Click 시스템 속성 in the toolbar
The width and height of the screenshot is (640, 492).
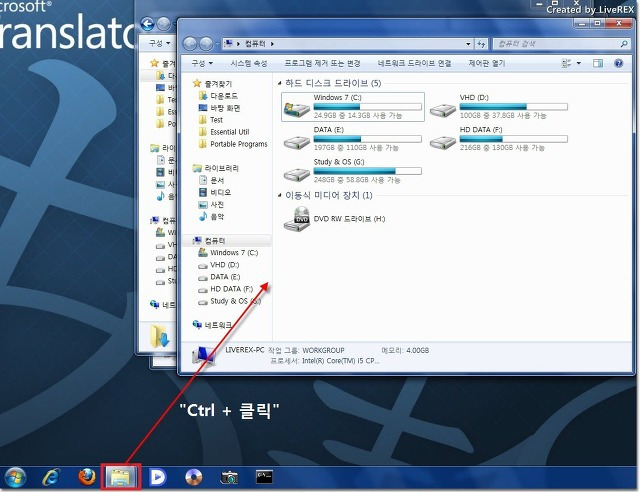click(249, 63)
